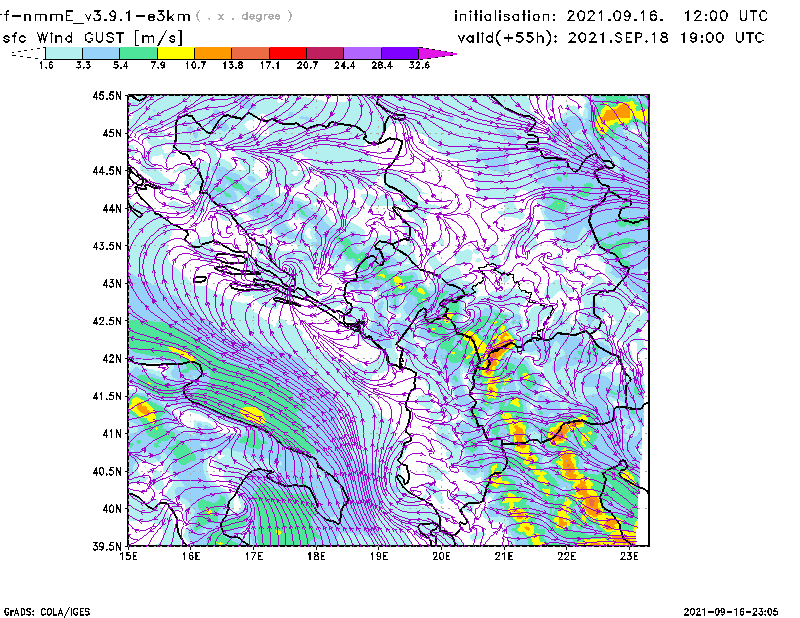The height and width of the screenshot is (618, 800).
Task: Click the valid time "19:00 UTC"
Action: pyautogui.click(x=722, y=38)
